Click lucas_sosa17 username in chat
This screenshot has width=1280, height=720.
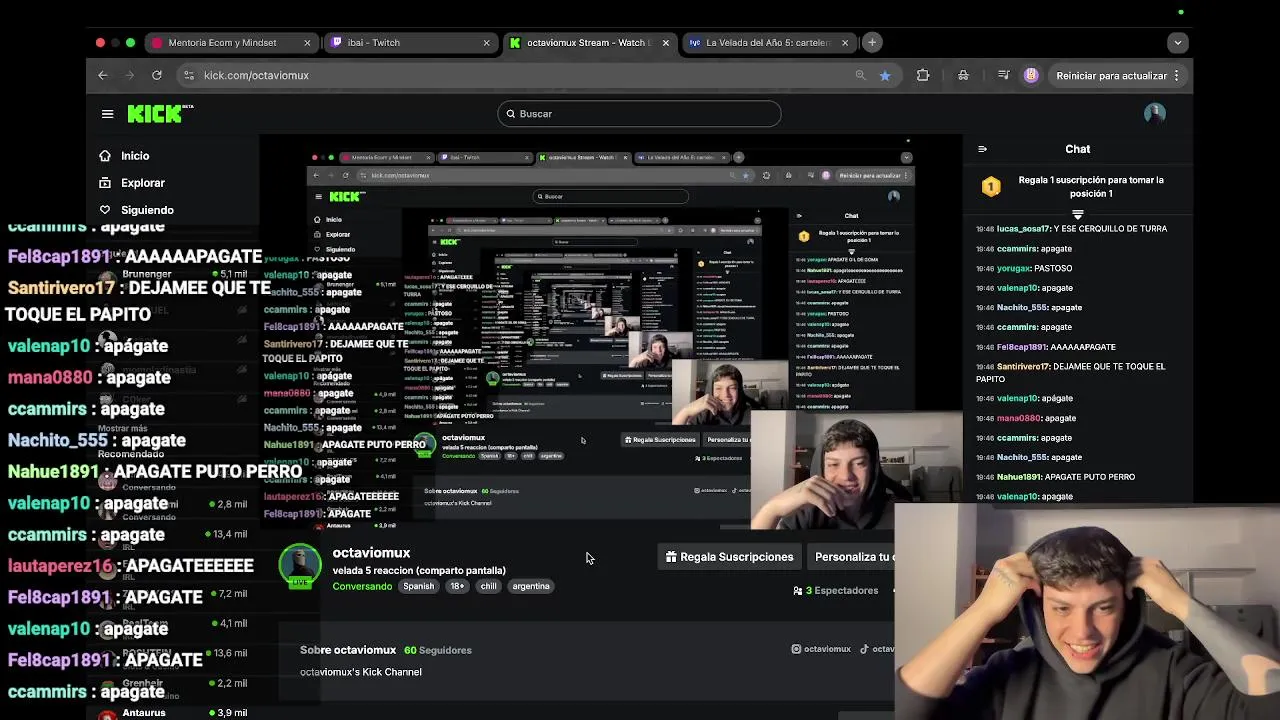(x=1023, y=229)
